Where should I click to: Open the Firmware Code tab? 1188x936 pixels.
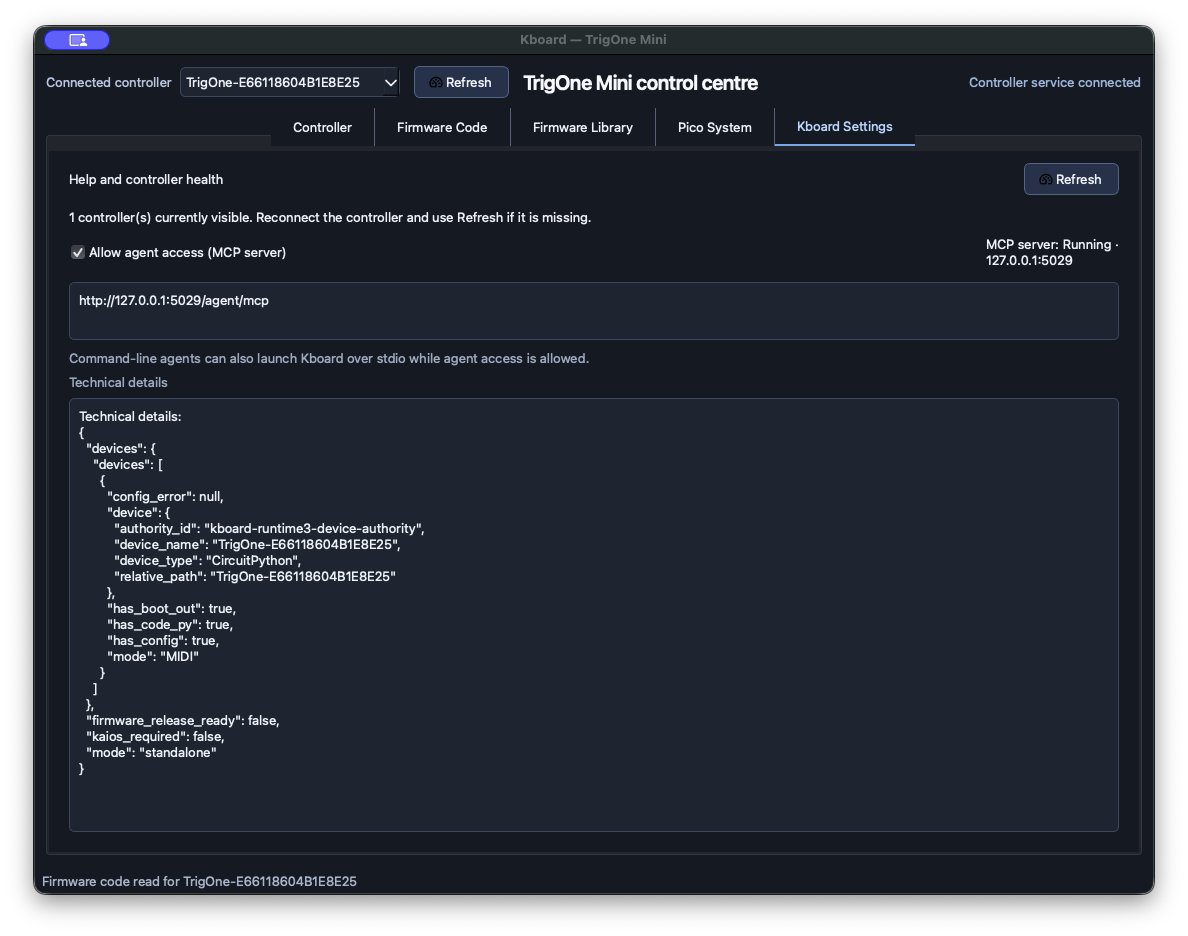442,127
